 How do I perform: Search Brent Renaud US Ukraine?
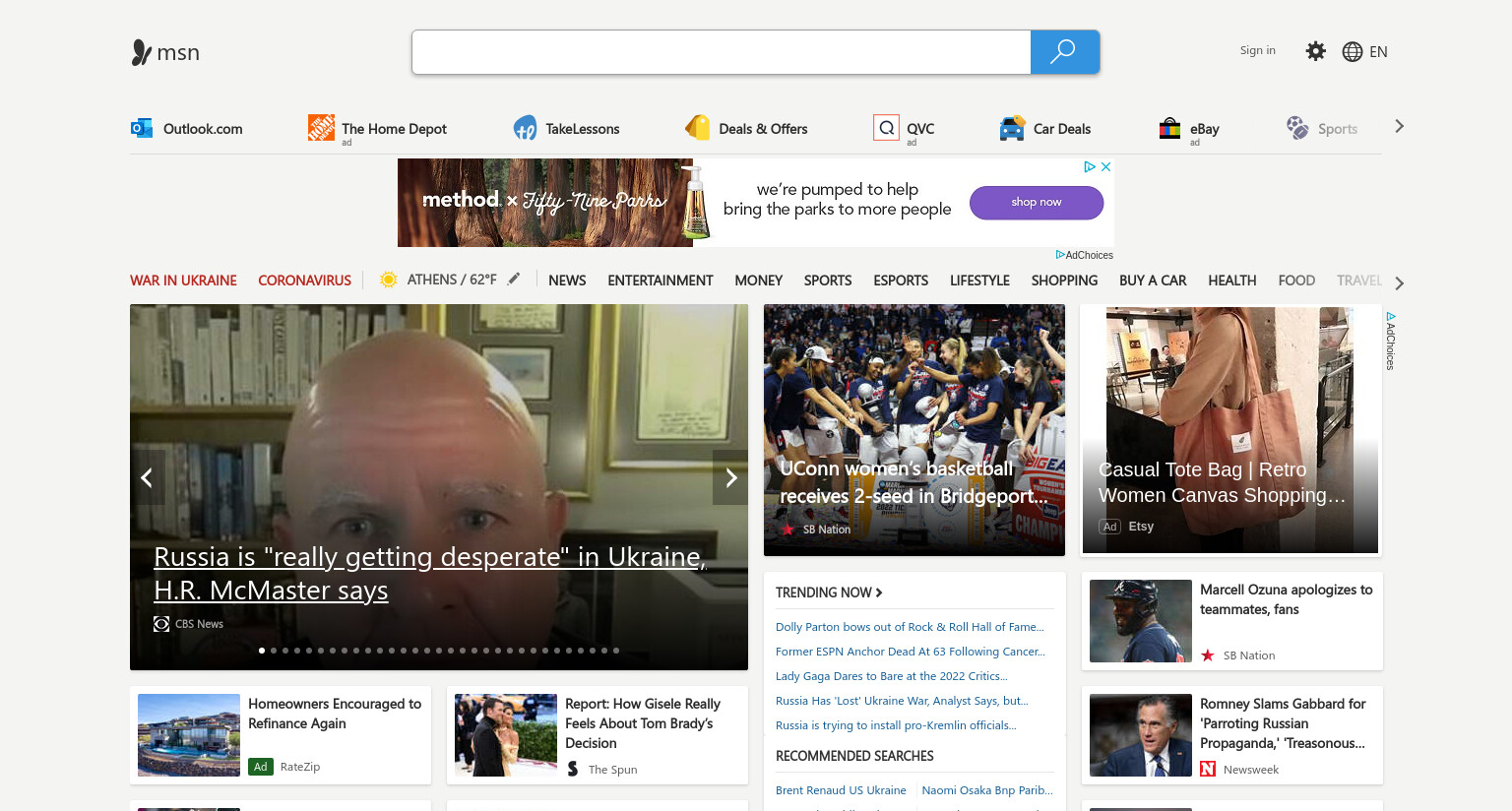(x=841, y=790)
